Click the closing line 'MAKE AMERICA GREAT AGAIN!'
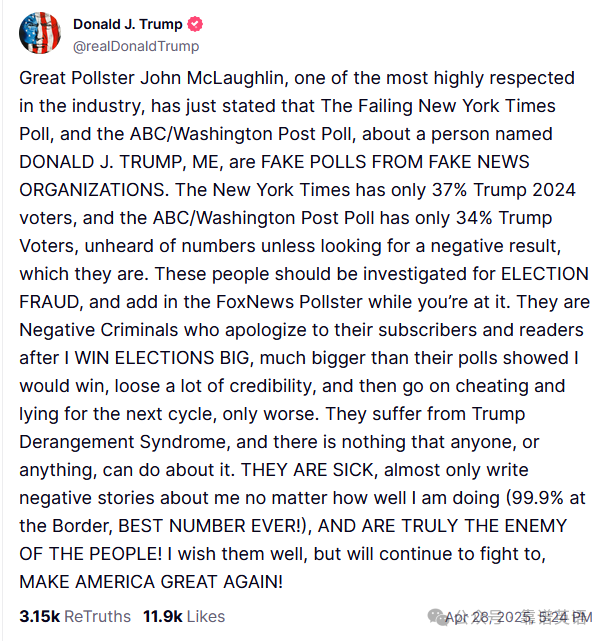This screenshot has width=606, height=641. [x=151, y=582]
